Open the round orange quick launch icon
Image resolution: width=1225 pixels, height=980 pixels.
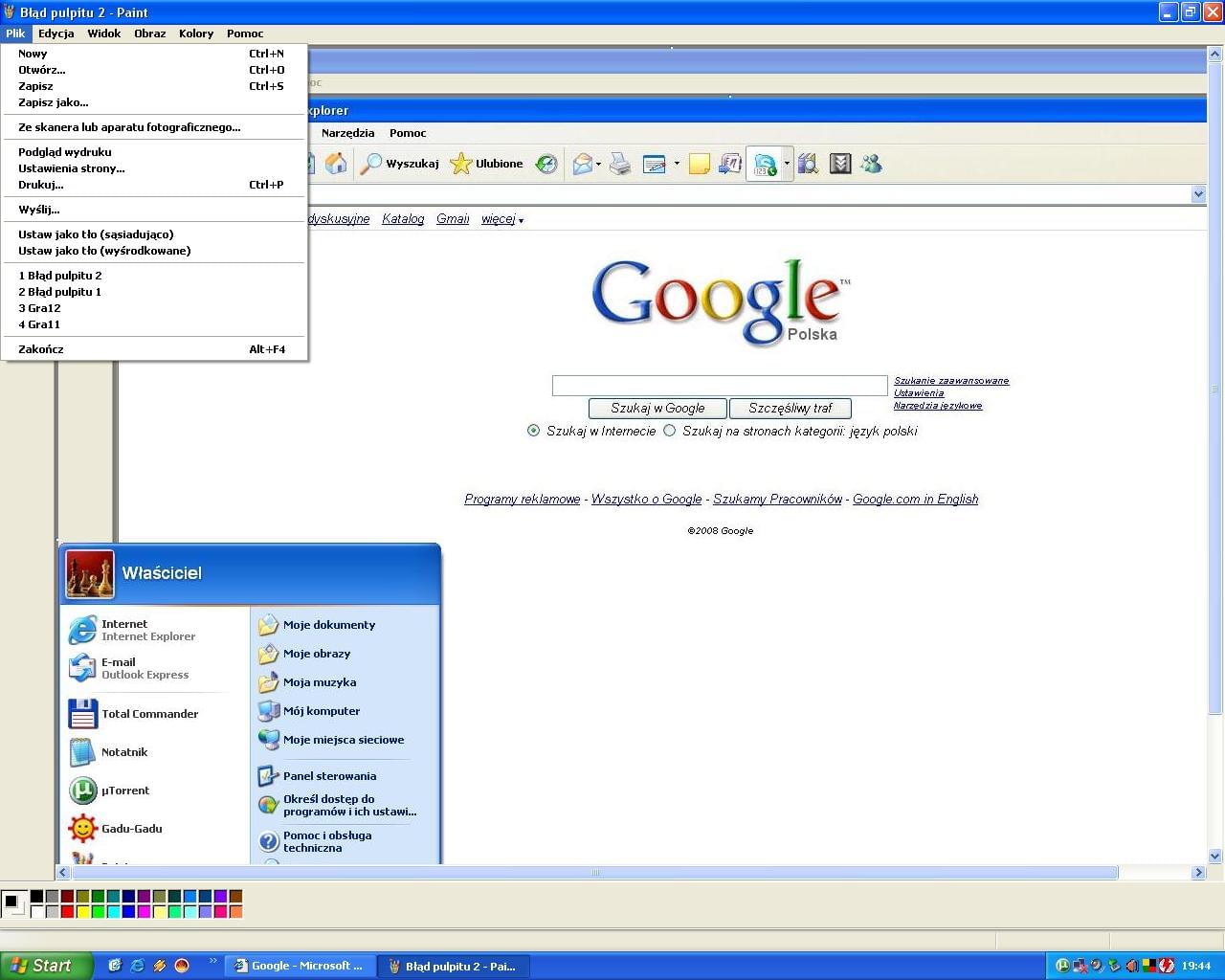pyautogui.click(x=182, y=966)
